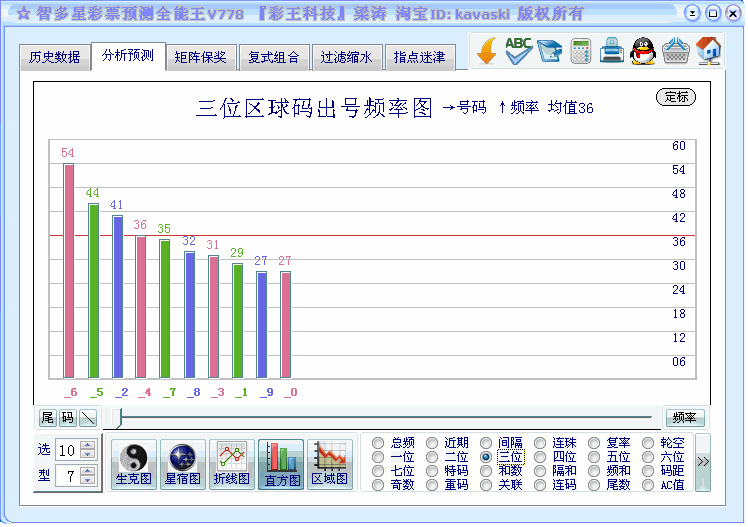The width and height of the screenshot is (748, 527).
Task: Click the 频率 button
Action: click(685, 418)
